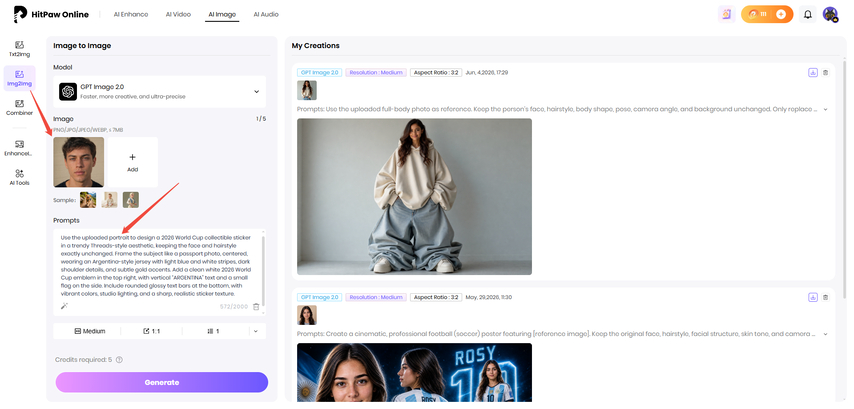This screenshot has width=854, height=409.
Task: Click the Credits required: 5 text
Action: point(83,359)
